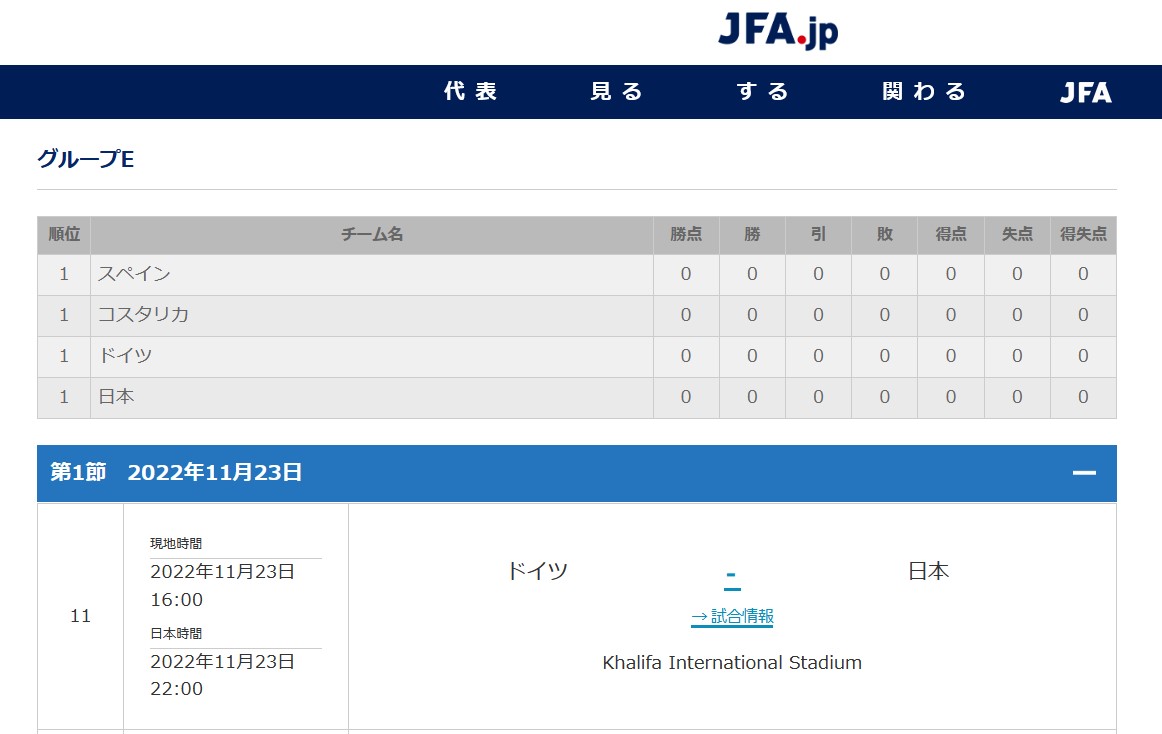The height and width of the screenshot is (734, 1162).
Task: Select the コスタリカ row in standings
Action: click(x=577, y=315)
